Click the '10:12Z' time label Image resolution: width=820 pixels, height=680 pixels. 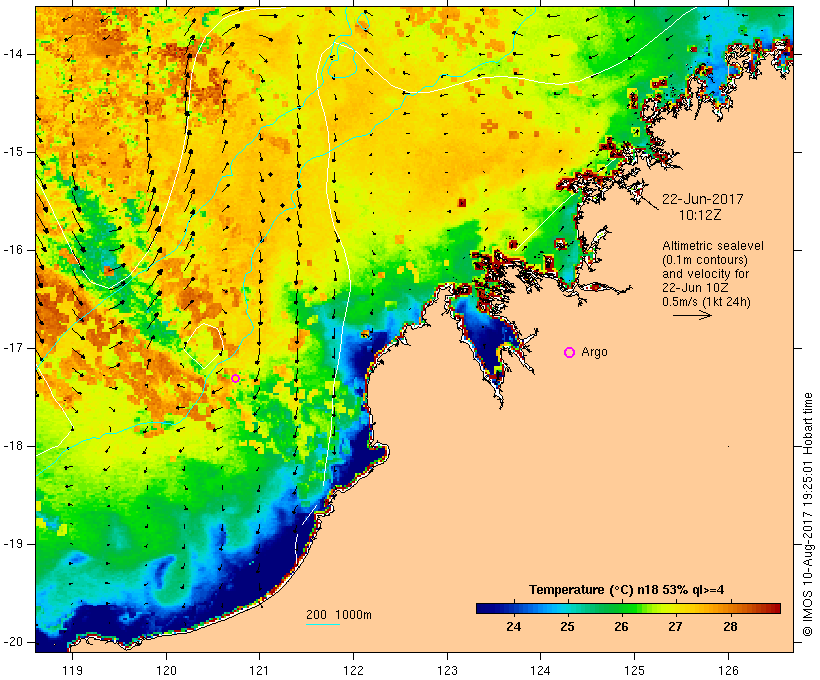pyautogui.click(x=700, y=215)
